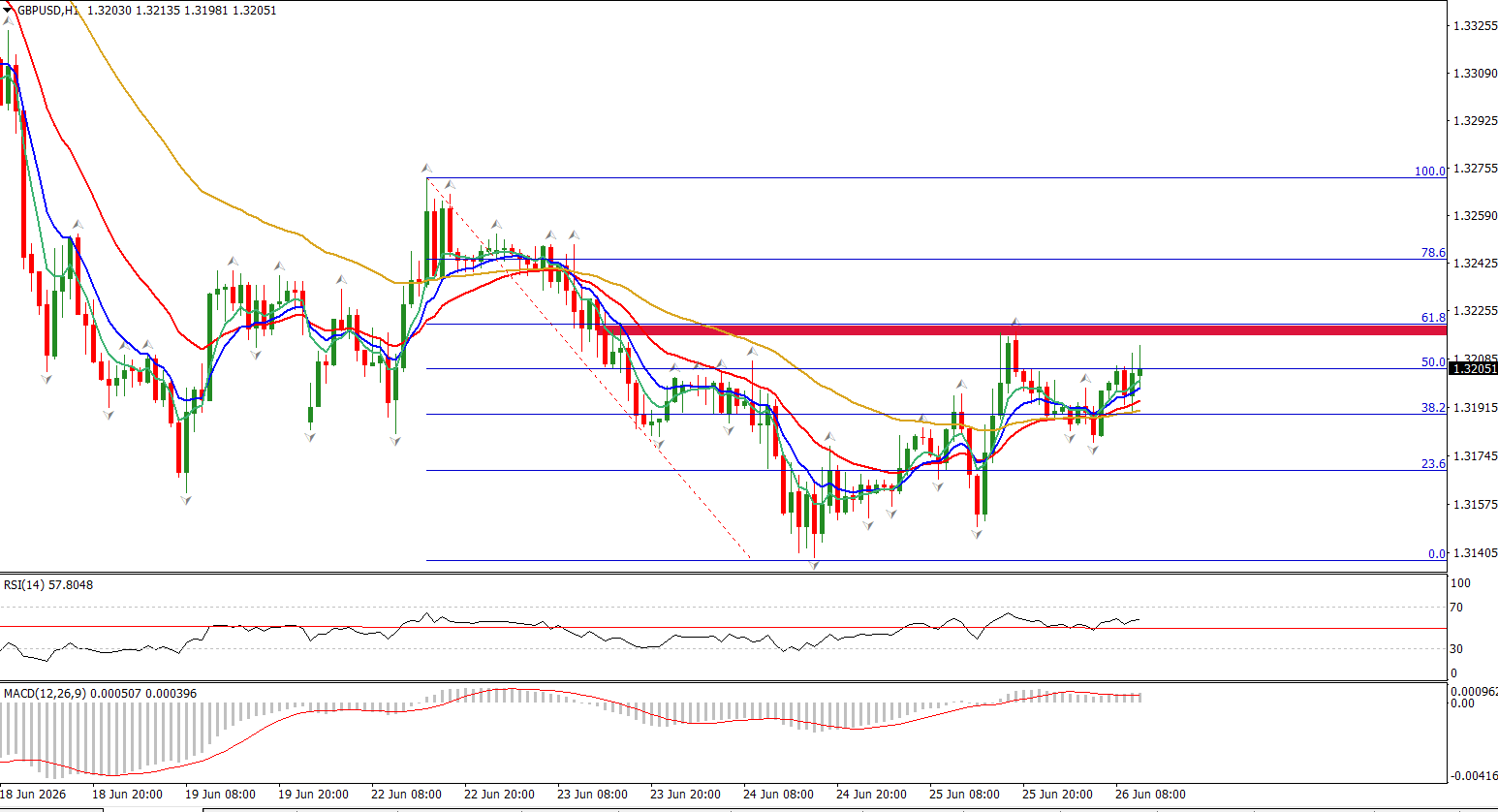
Task: Click the MACD scale value 0.000962
Action: (1474, 692)
